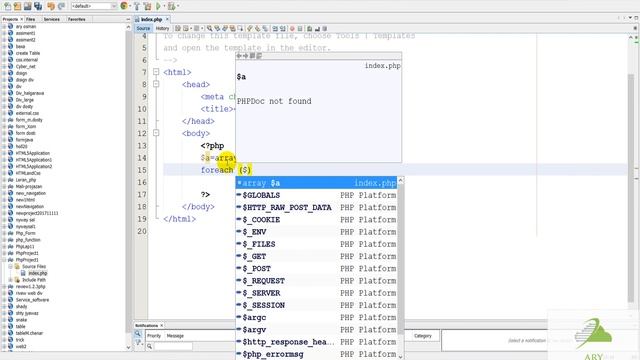
Task: Select $_COOKIE in completion list
Action: coord(316,220)
